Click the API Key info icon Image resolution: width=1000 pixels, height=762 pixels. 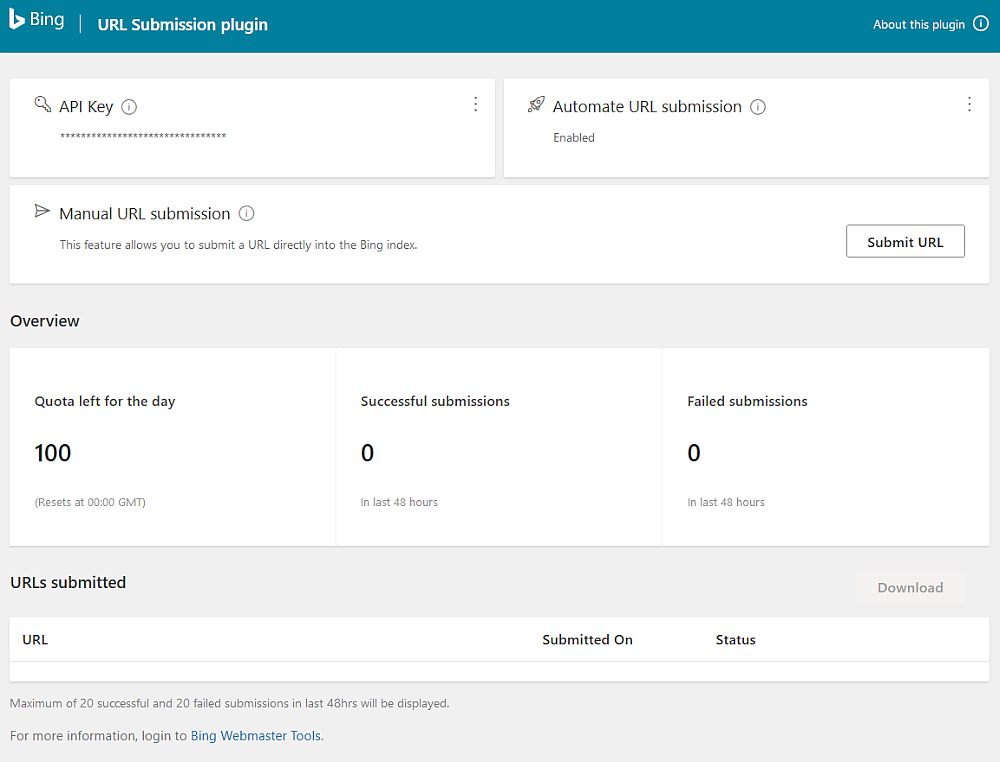click(129, 107)
